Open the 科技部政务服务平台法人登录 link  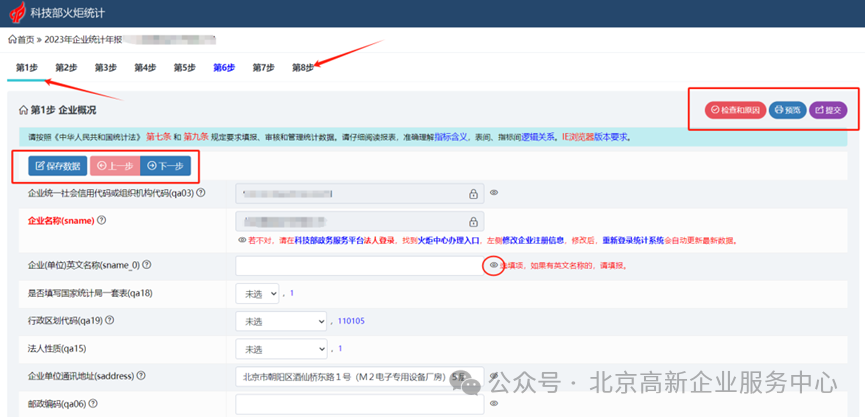(345, 240)
